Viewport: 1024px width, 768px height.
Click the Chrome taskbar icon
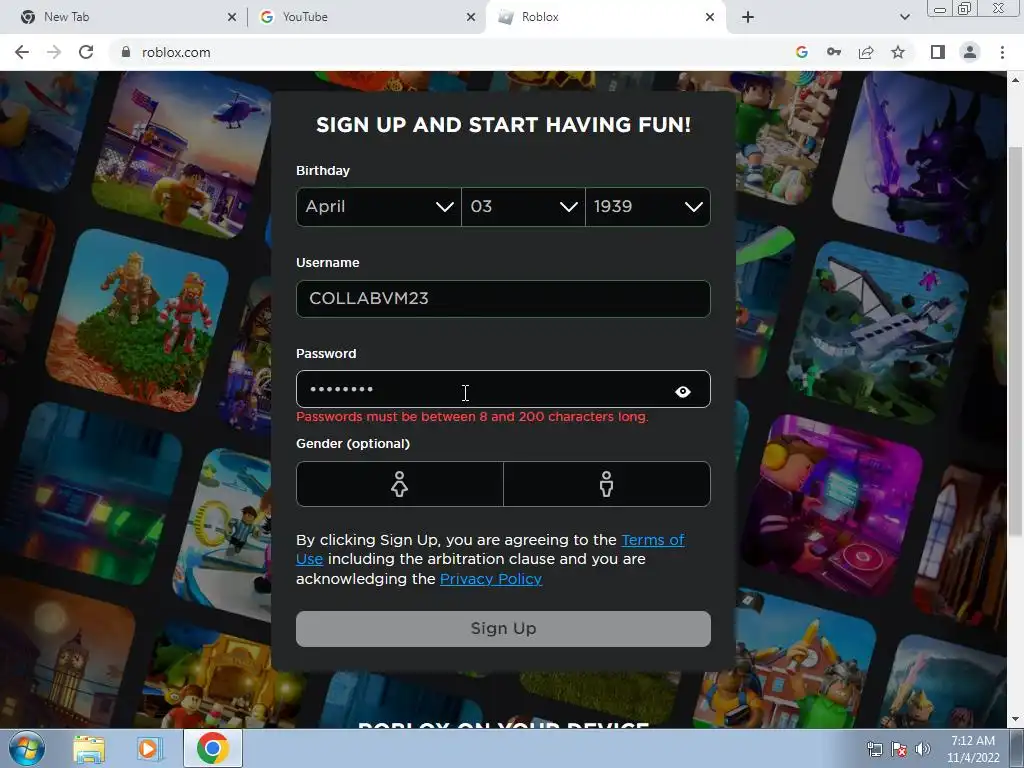pyautogui.click(x=213, y=748)
